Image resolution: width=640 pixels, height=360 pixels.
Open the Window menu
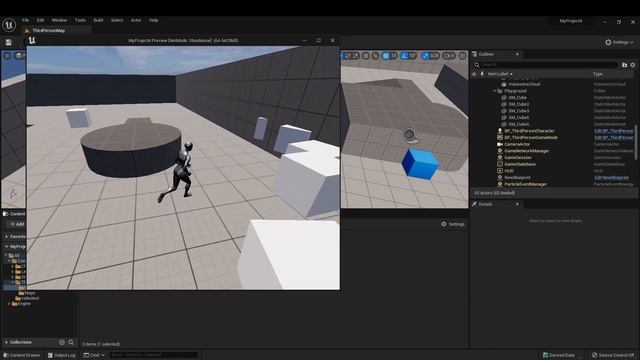59,20
